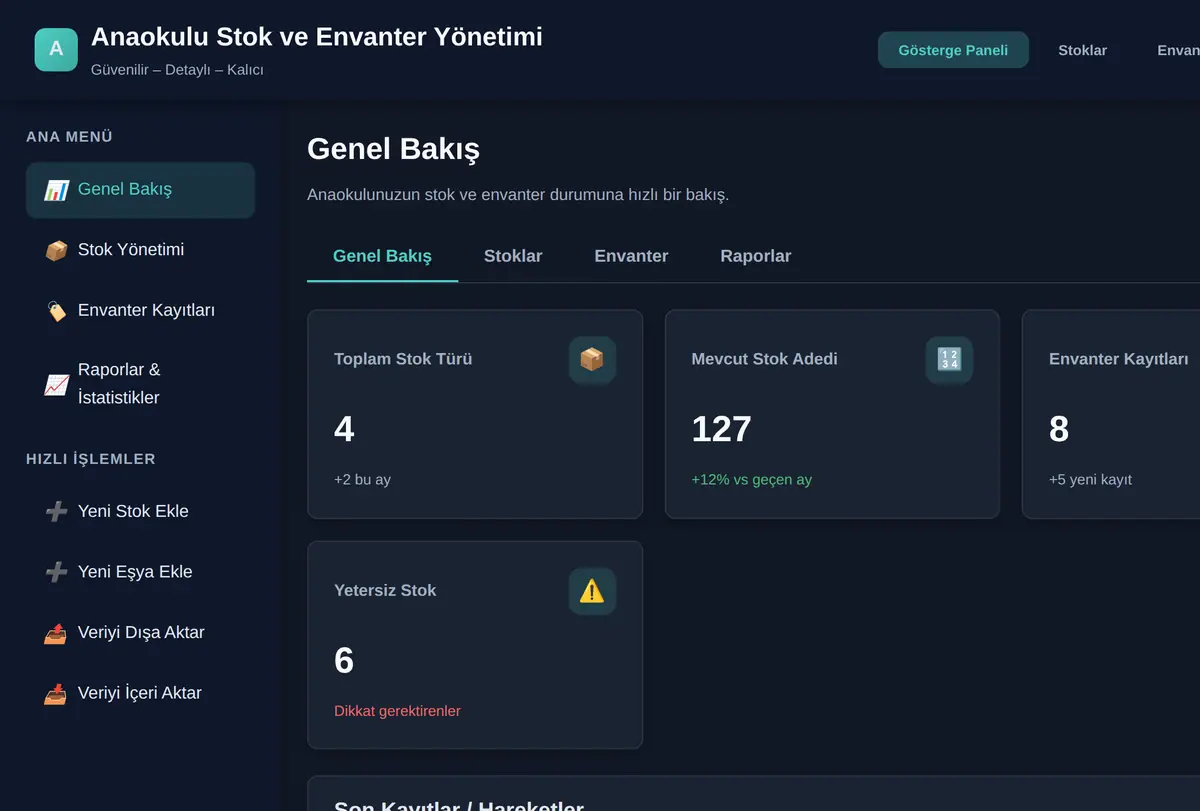1200x811 pixels.
Task: Click the "Güvenilir – Detaylı – Kalıcı" tagline
Action: [x=177, y=70]
